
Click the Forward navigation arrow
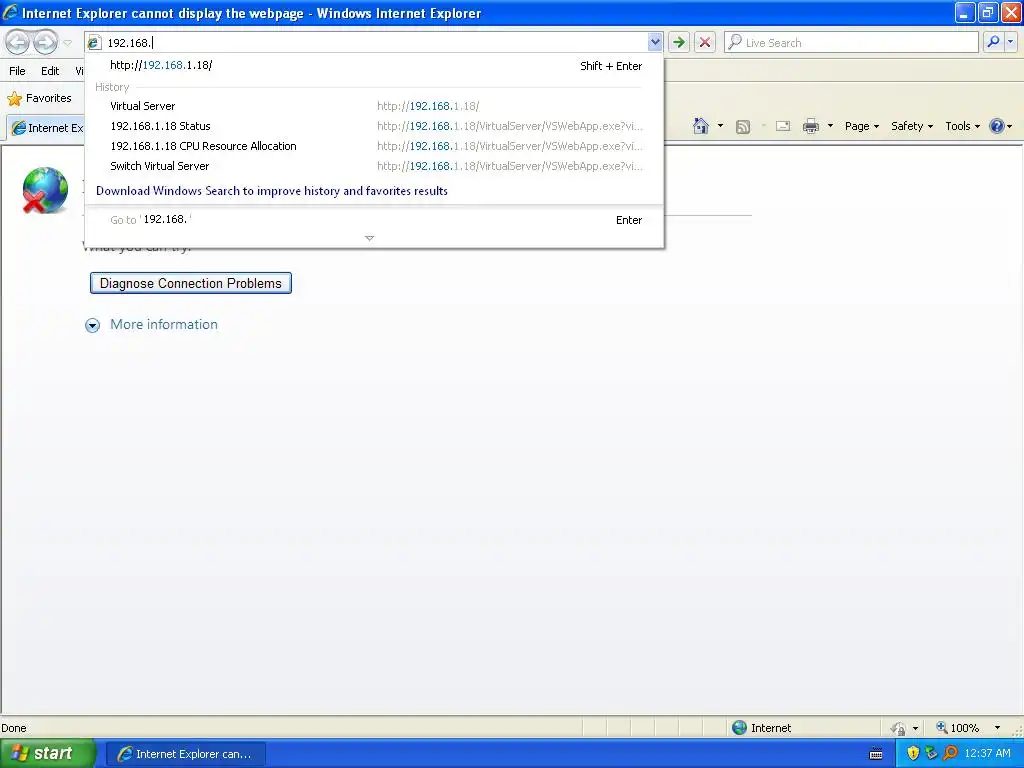(45, 42)
